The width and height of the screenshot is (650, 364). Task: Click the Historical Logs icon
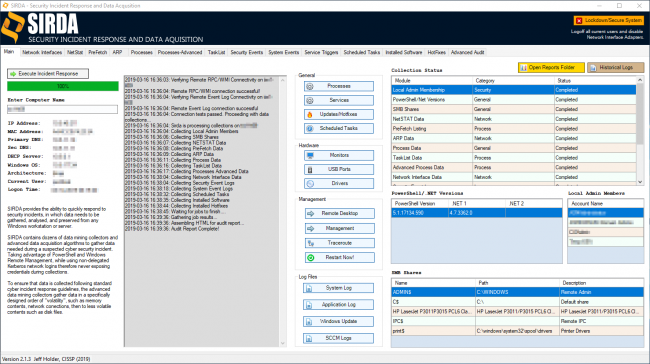[593, 68]
